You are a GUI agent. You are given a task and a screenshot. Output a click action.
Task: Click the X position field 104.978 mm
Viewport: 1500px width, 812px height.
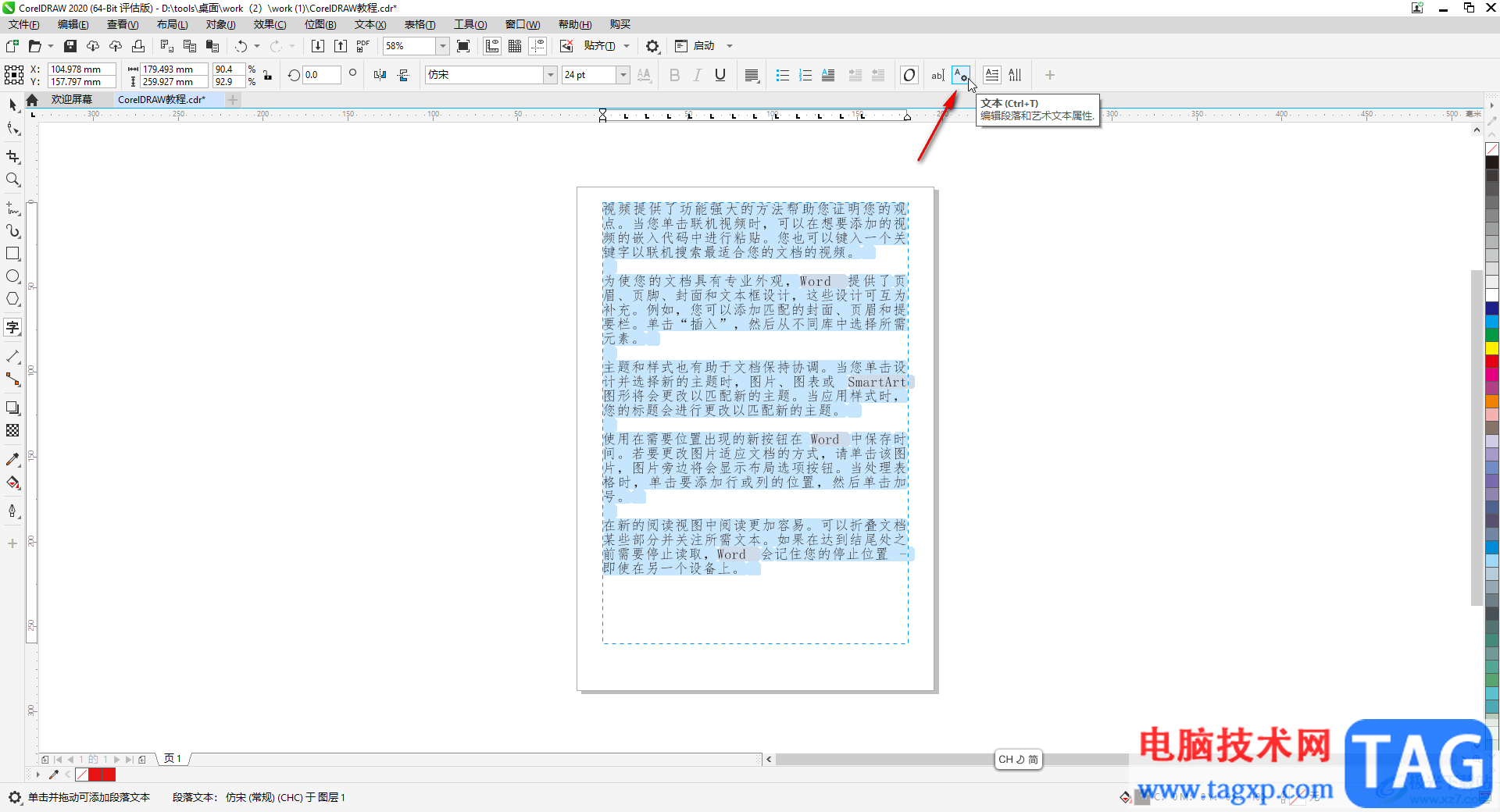(x=81, y=69)
